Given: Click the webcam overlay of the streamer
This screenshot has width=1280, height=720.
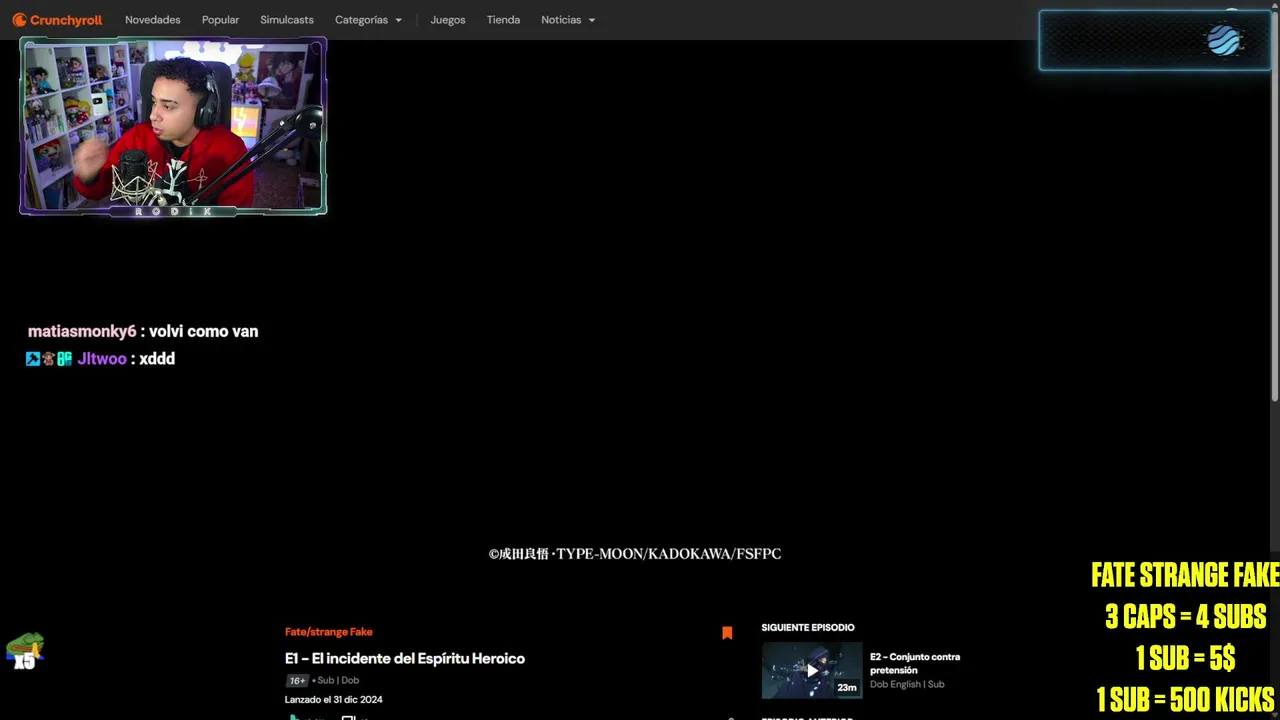Looking at the screenshot, I should (173, 126).
